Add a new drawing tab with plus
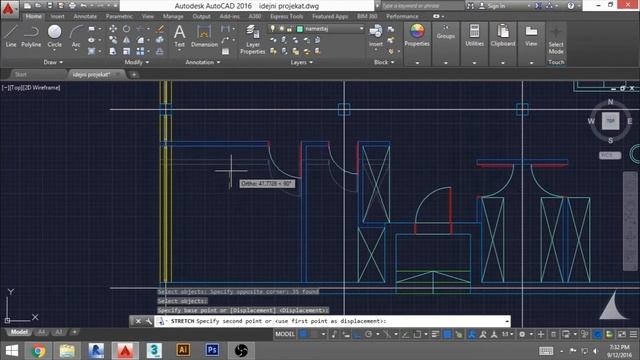640x360 pixels. [x=134, y=74]
